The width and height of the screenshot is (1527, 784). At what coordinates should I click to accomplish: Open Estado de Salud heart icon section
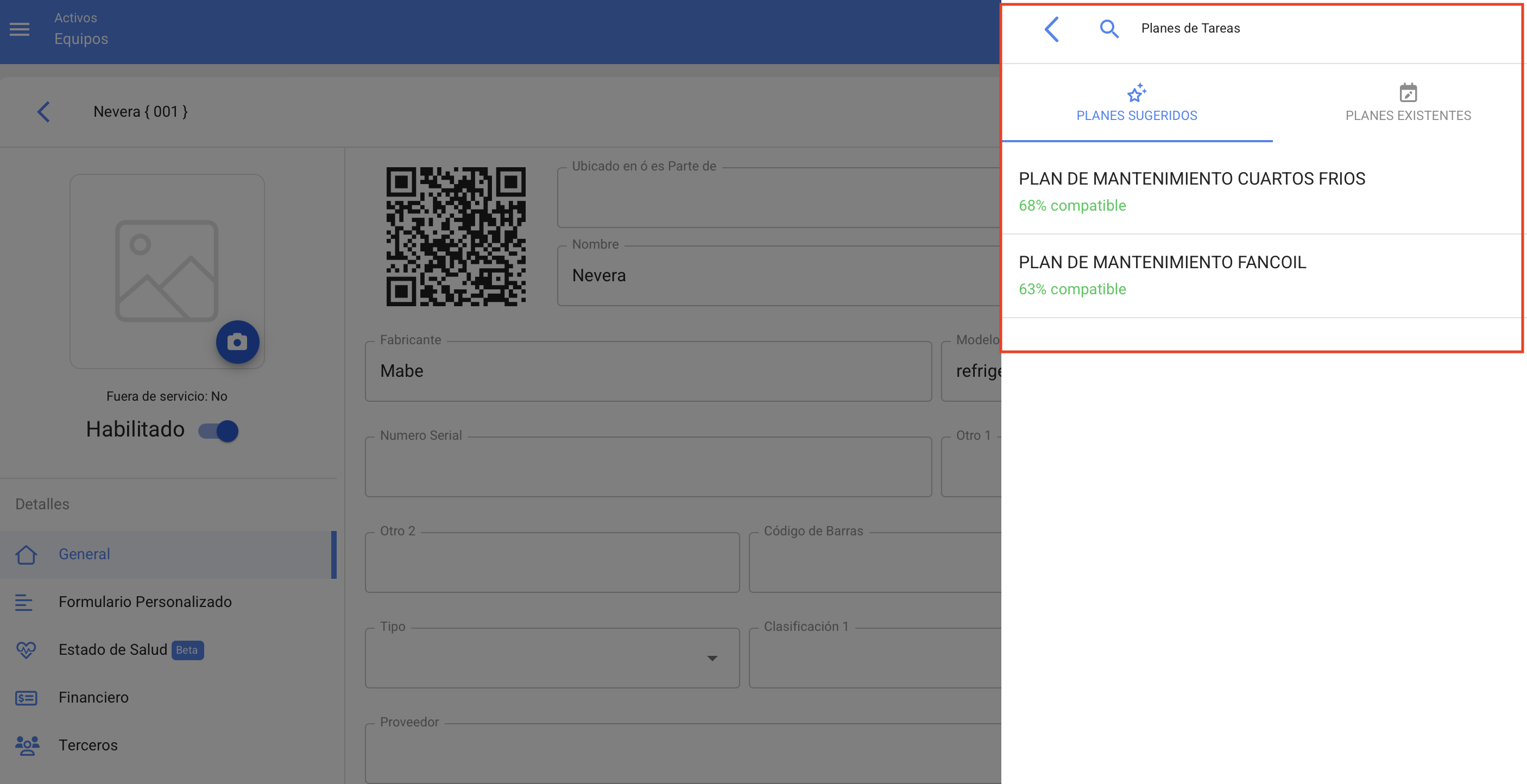[x=26, y=650]
